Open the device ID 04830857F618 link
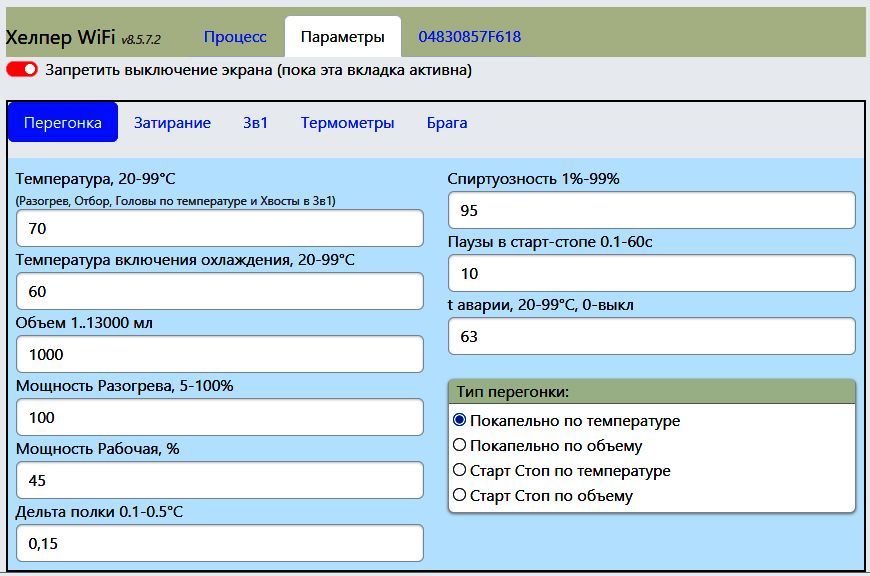 click(x=469, y=37)
